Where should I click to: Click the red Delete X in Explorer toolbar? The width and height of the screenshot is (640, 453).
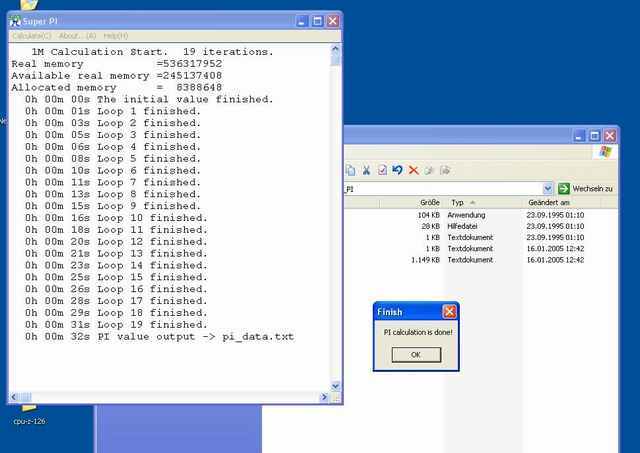[x=413, y=170]
